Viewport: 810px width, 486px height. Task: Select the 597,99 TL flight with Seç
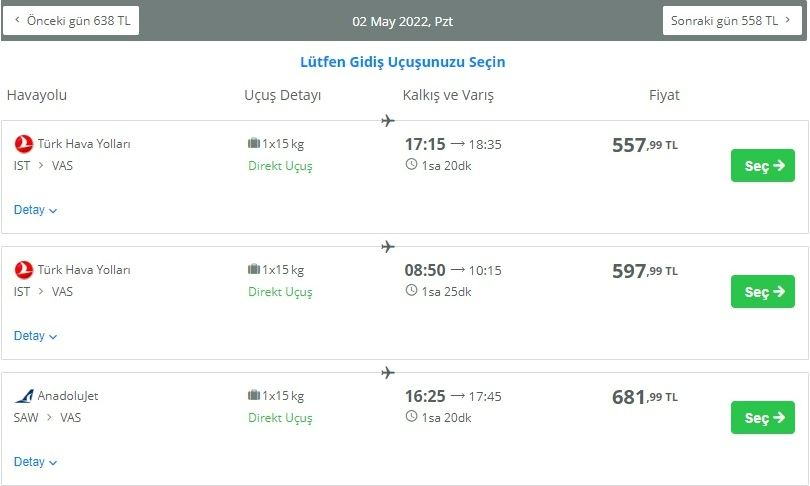pos(762,292)
